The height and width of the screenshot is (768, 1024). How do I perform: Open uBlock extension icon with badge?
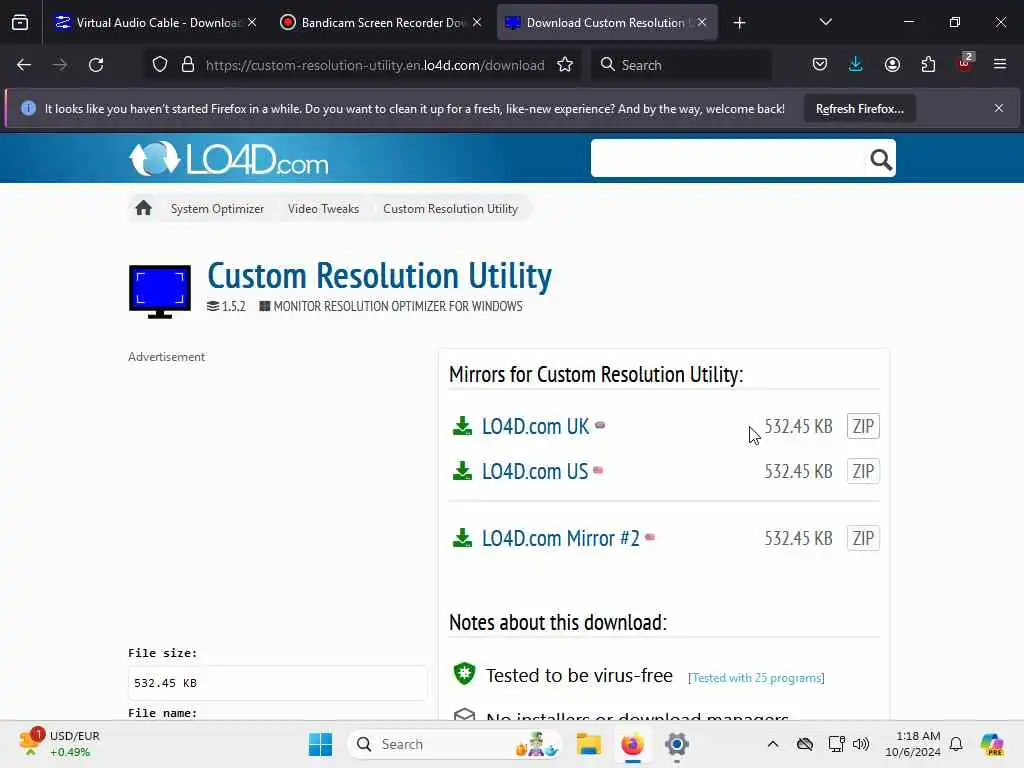coord(965,63)
